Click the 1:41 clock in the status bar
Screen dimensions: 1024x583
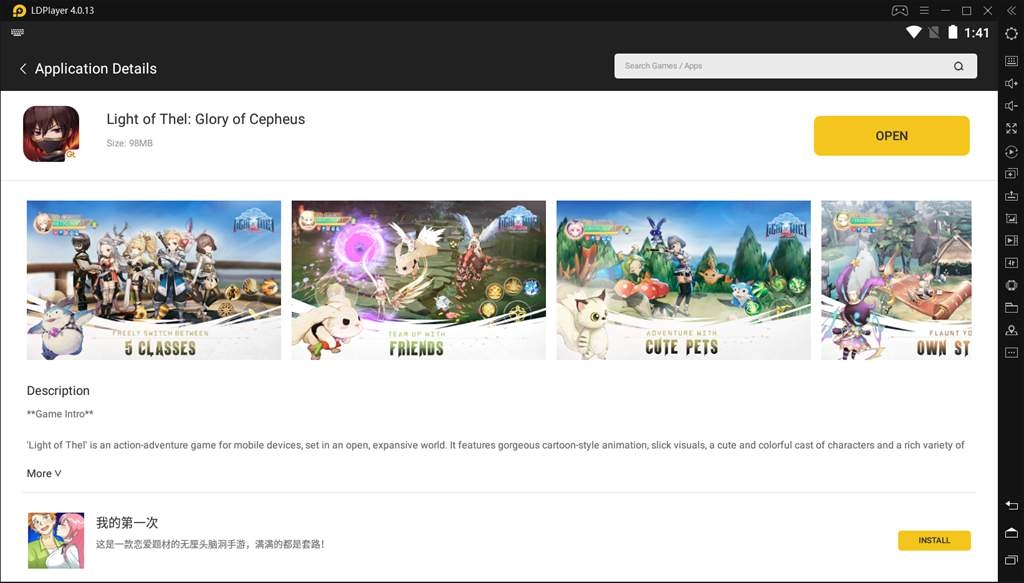977,33
